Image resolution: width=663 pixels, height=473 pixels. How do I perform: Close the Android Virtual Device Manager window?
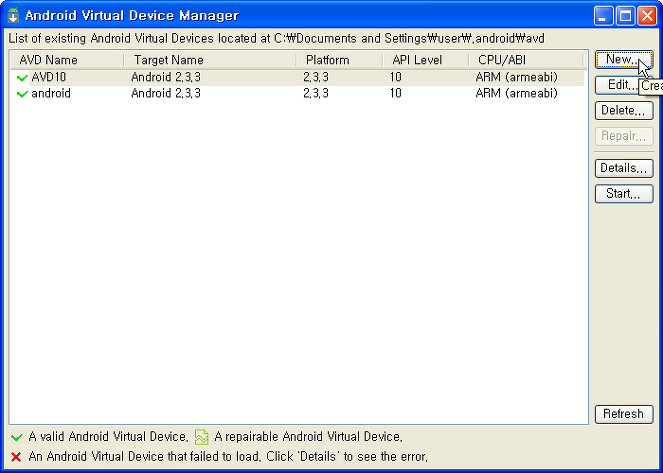tap(647, 16)
